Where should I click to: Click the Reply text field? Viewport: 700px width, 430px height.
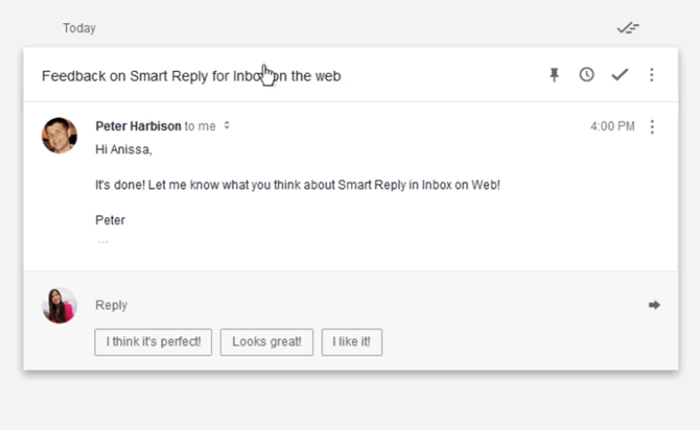pos(366,305)
